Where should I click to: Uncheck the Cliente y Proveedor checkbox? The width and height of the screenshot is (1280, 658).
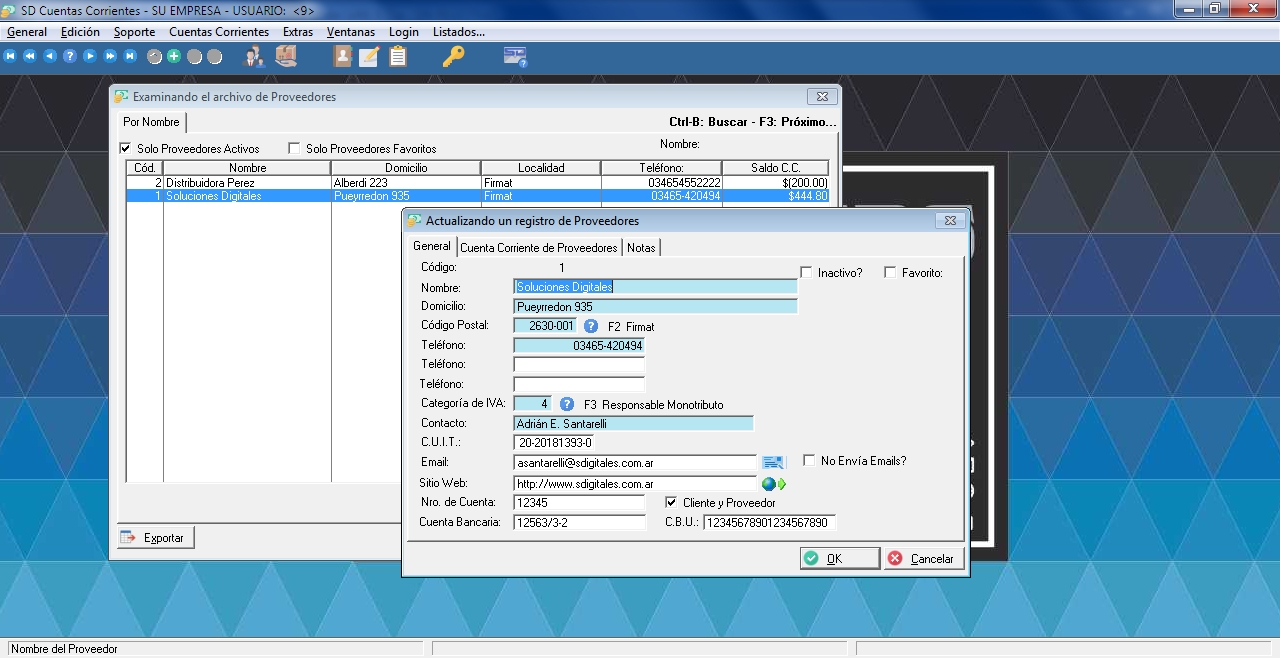671,502
